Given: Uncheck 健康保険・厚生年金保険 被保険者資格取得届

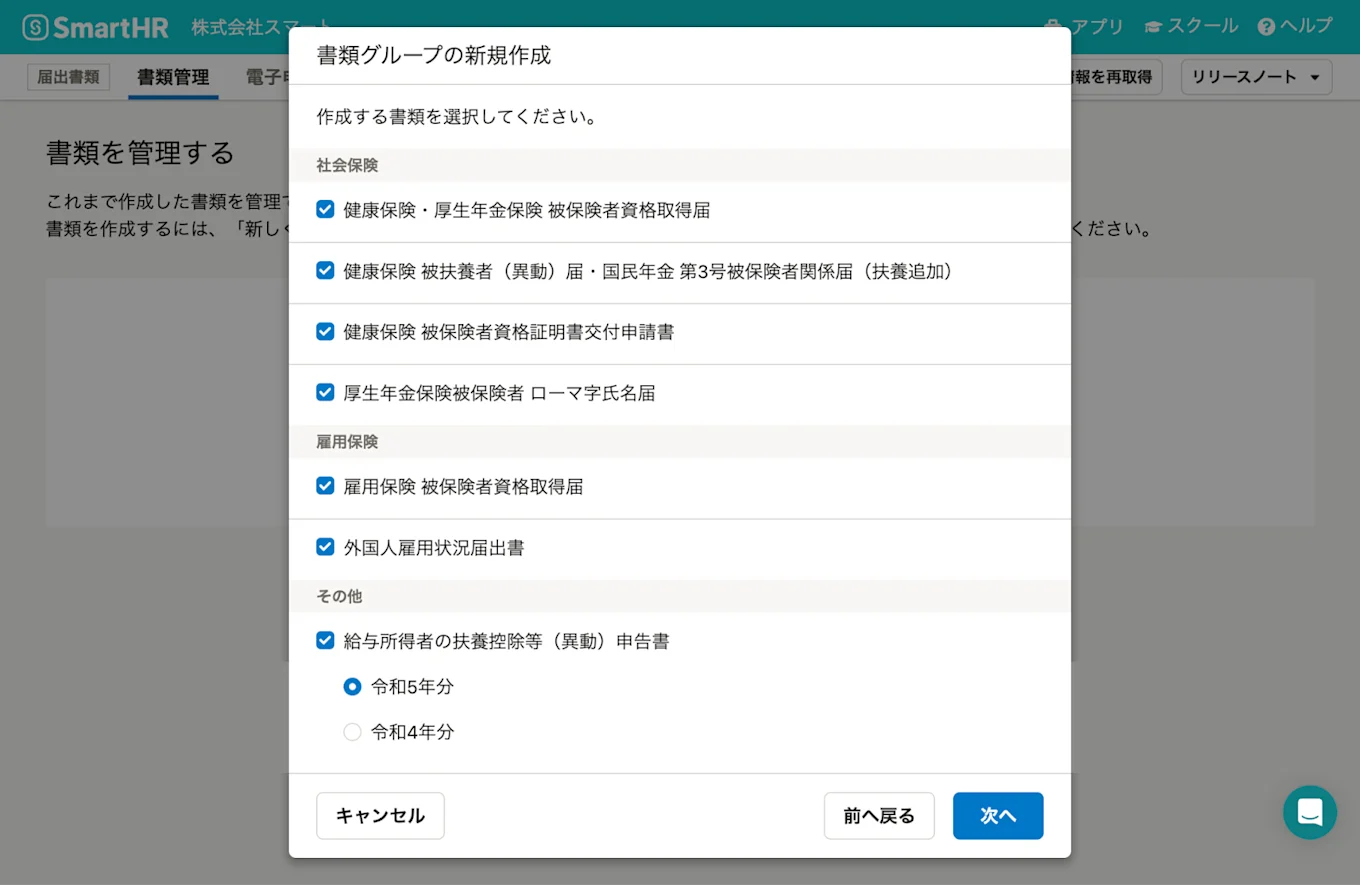Looking at the screenshot, I should [x=325, y=209].
